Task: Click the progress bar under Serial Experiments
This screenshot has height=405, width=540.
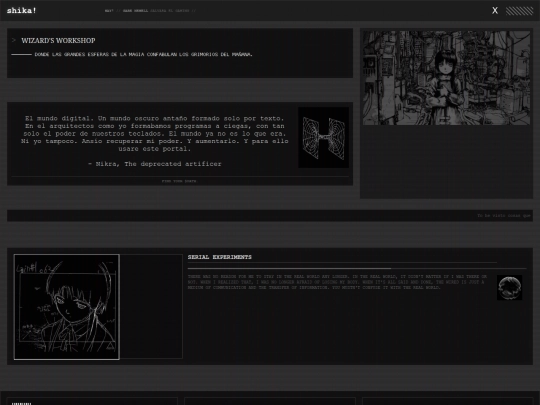Action: pos(357,268)
